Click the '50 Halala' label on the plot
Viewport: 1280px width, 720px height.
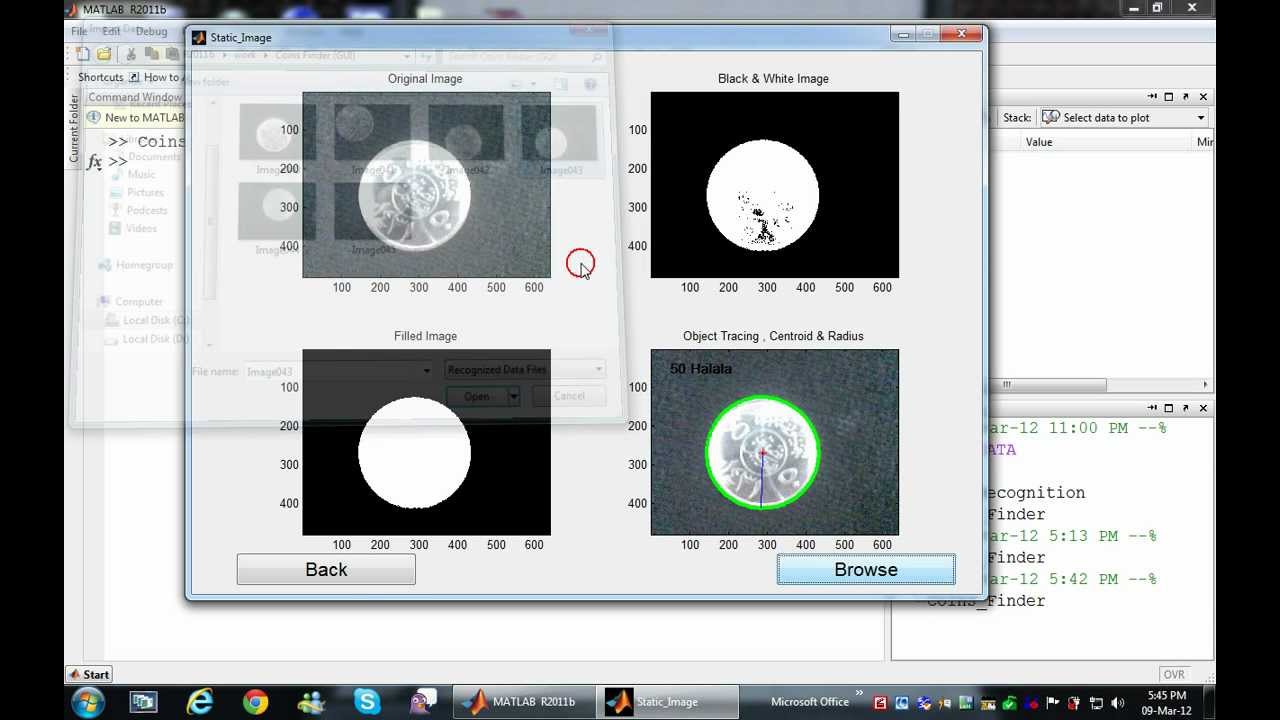[x=701, y=369]
